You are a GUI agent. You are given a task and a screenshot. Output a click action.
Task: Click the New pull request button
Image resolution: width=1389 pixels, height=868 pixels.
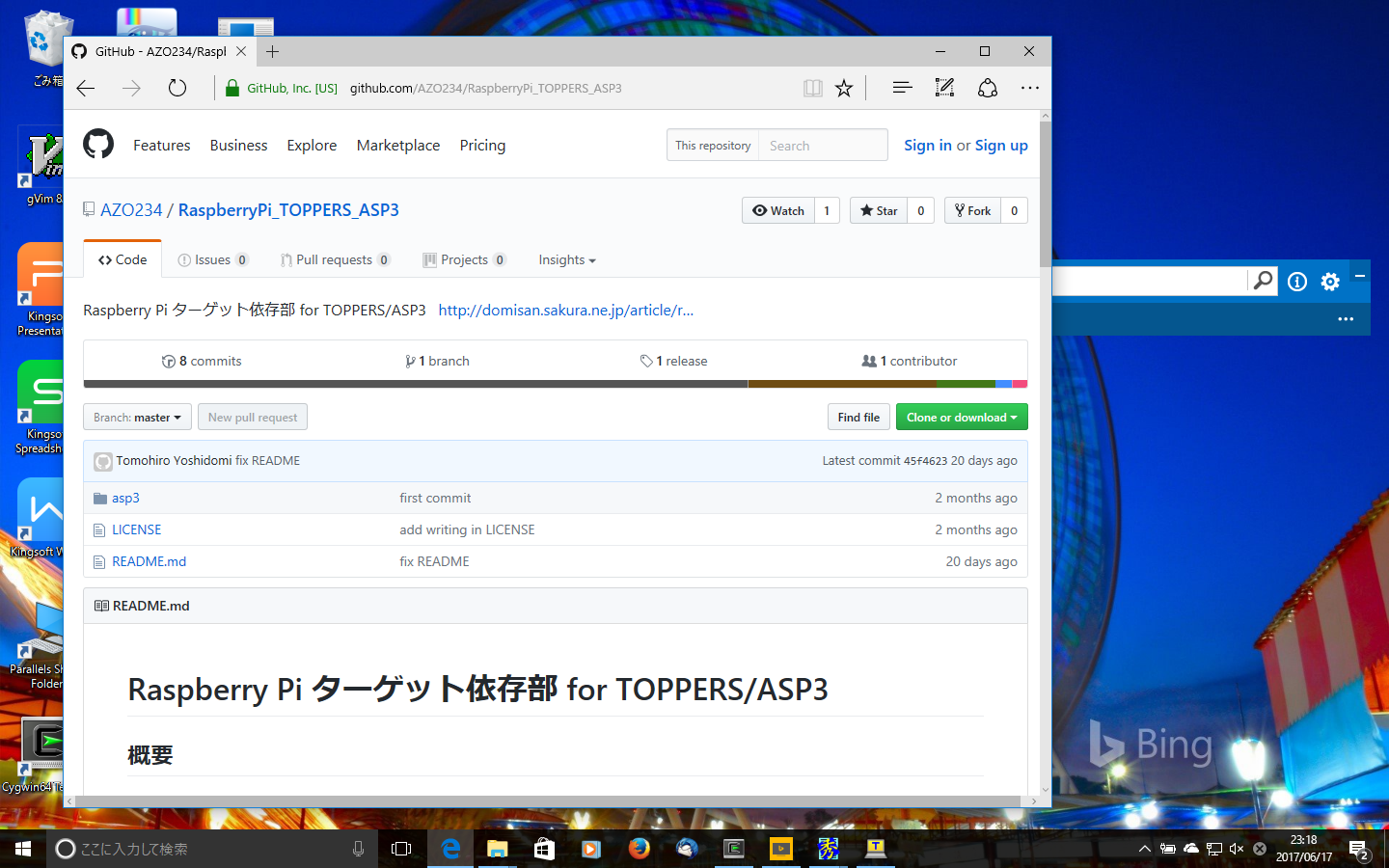(253, 418)
